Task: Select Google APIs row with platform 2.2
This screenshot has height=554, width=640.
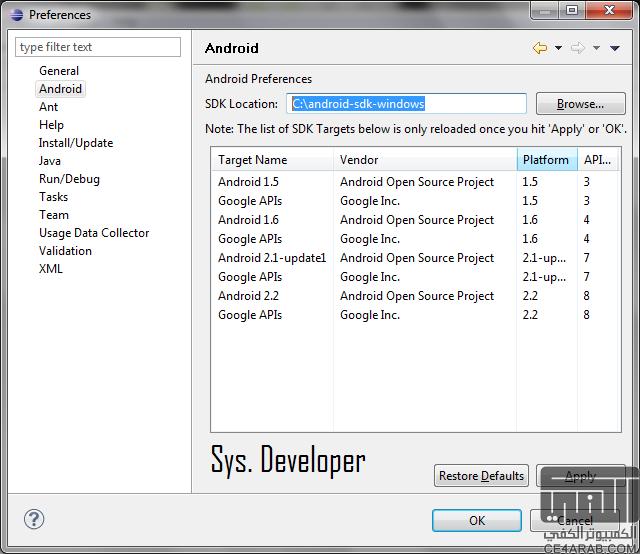Action: pyautogui.click(x=416, y=315)
